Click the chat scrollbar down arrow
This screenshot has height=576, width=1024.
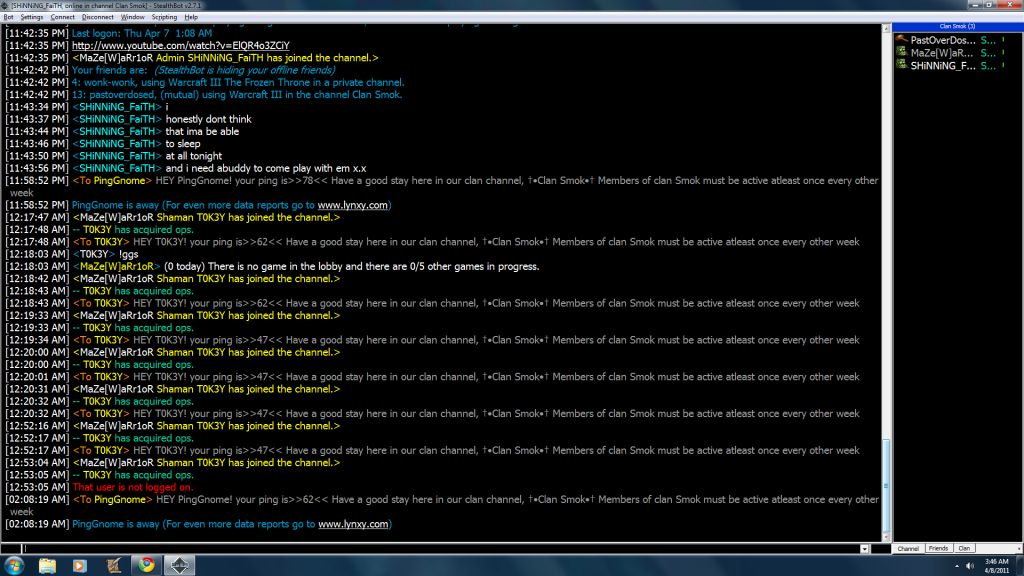coord(885,536)
